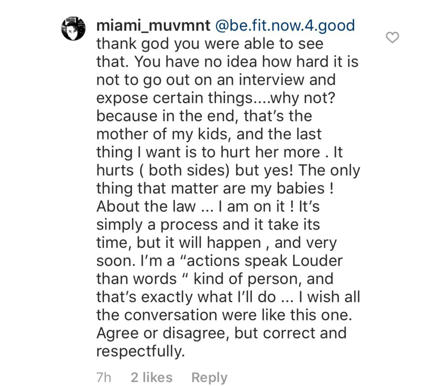Like the comment with the heart icon
This screenshot has width=424, height=386.
(x=392, y=37)
